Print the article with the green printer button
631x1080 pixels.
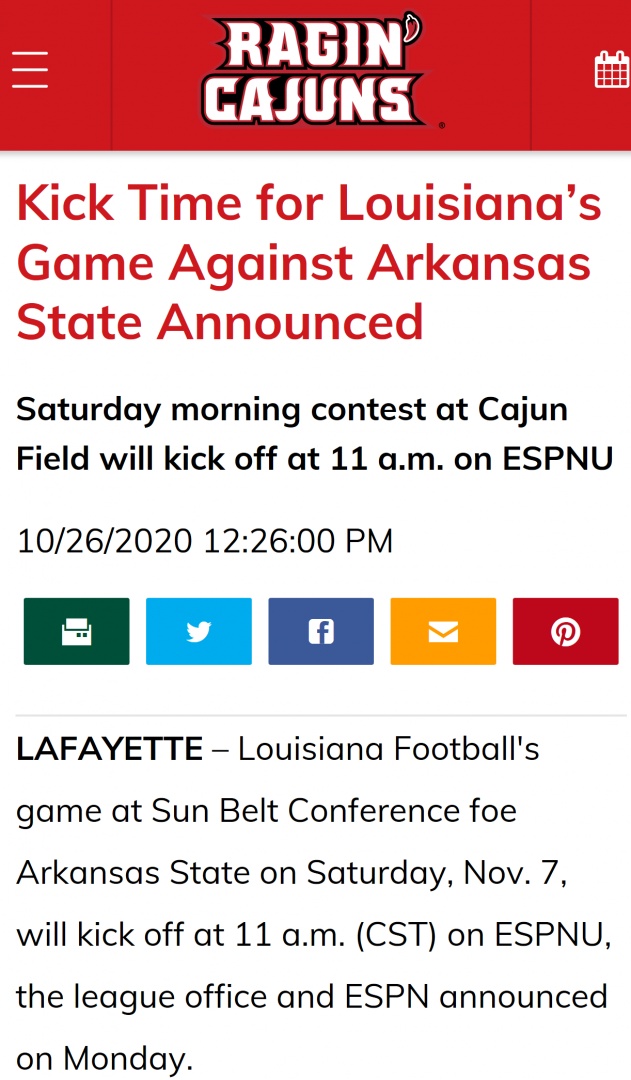tap(77, 631)
